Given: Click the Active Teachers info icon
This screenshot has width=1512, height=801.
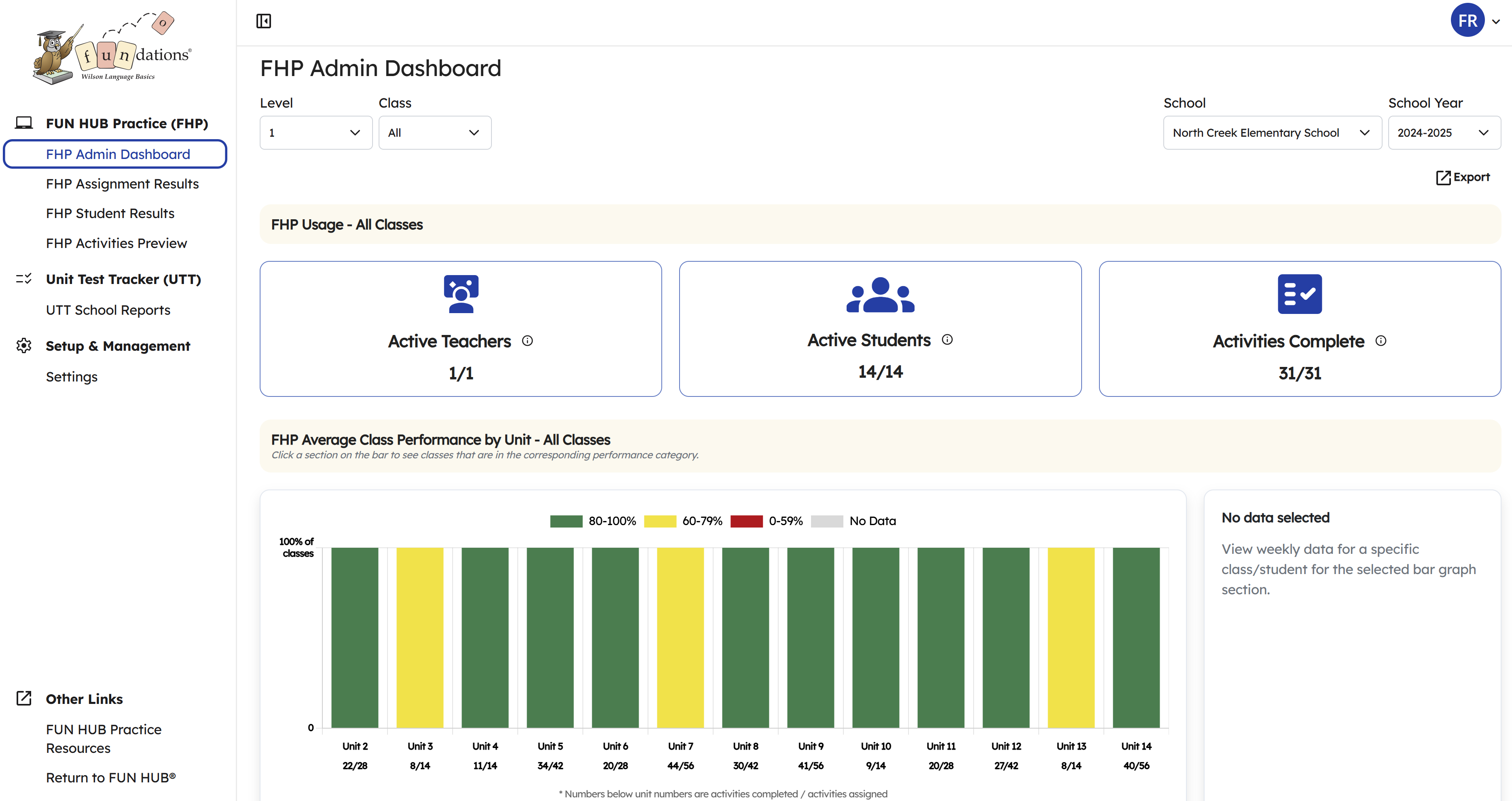Looking at the screenshot, I should [528, 341].
